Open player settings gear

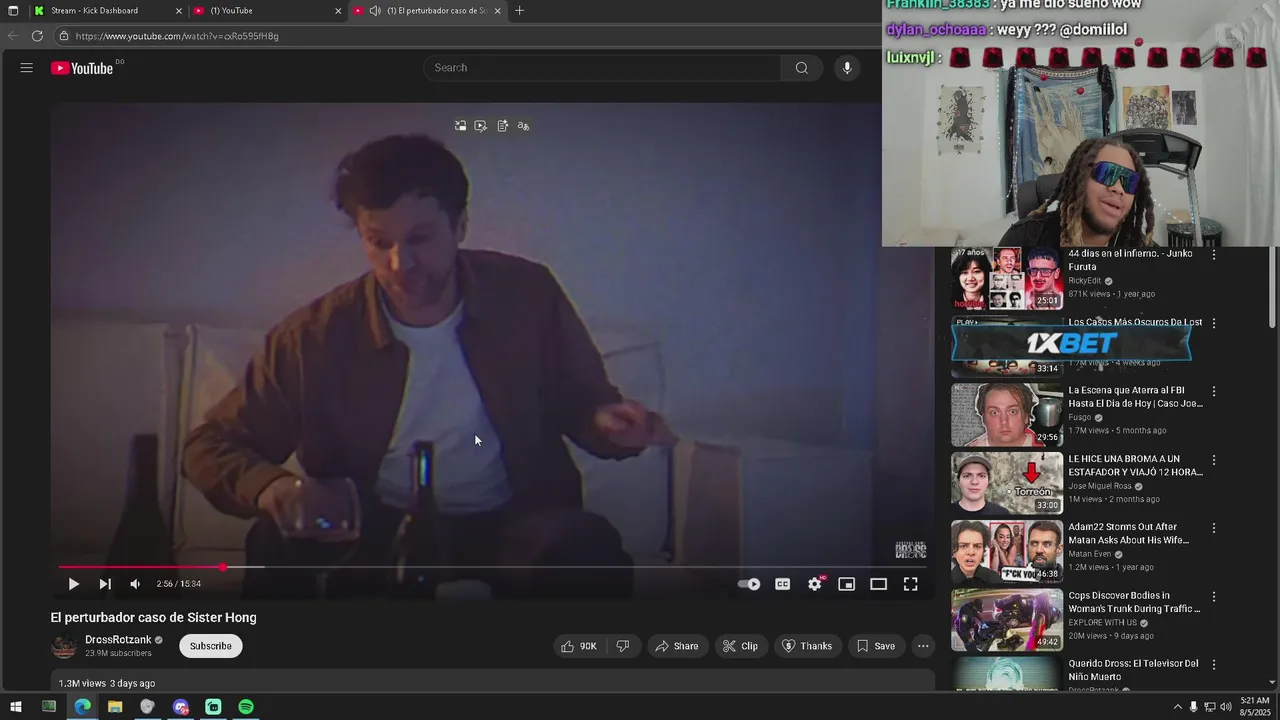click(x=815, y=584)
